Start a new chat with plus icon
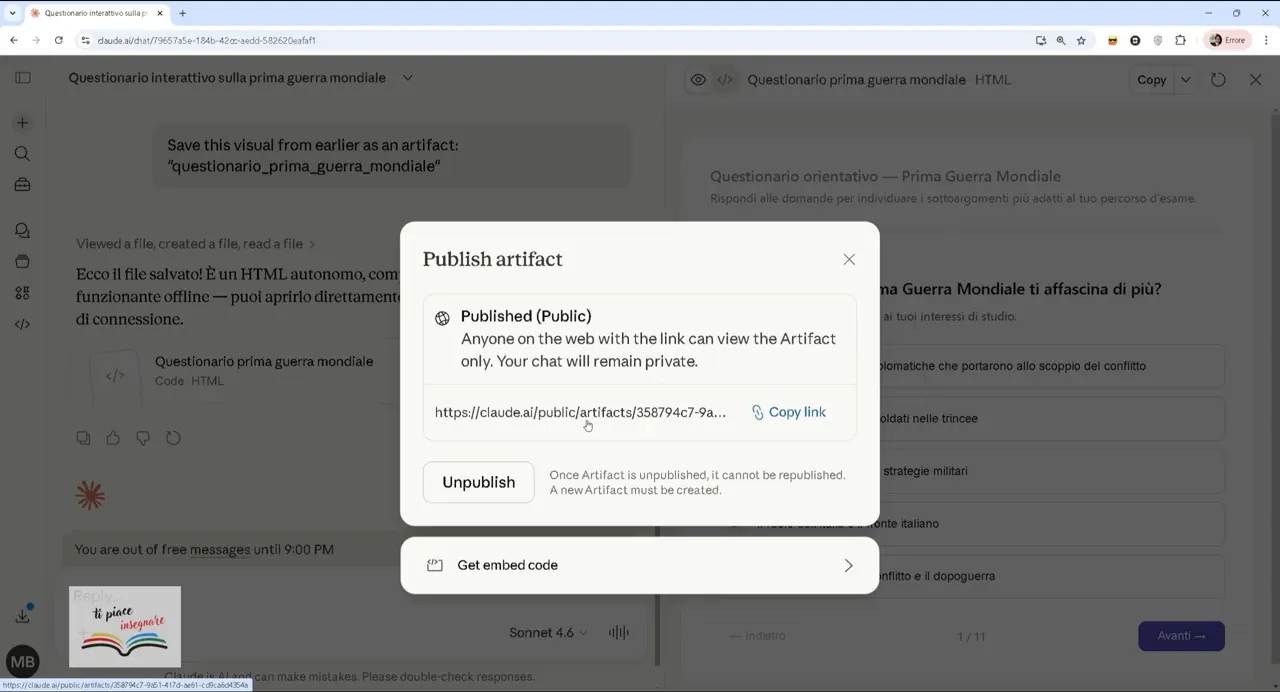This screenshot has height=692, width=1280. coord(22,123)
